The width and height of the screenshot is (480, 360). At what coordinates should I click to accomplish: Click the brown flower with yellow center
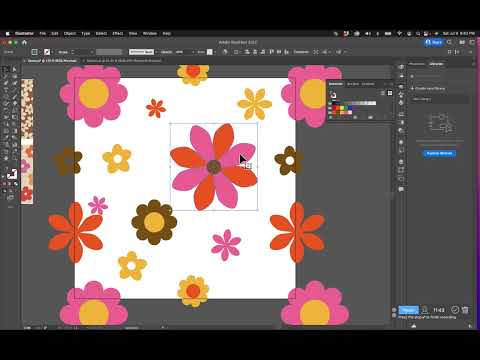coord(154,222)
